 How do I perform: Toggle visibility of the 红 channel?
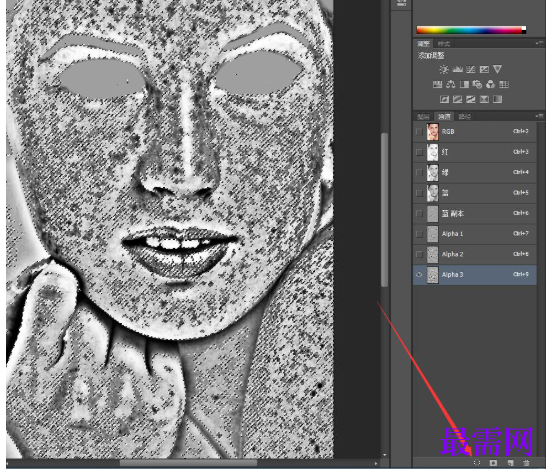[x=419, y=152]
